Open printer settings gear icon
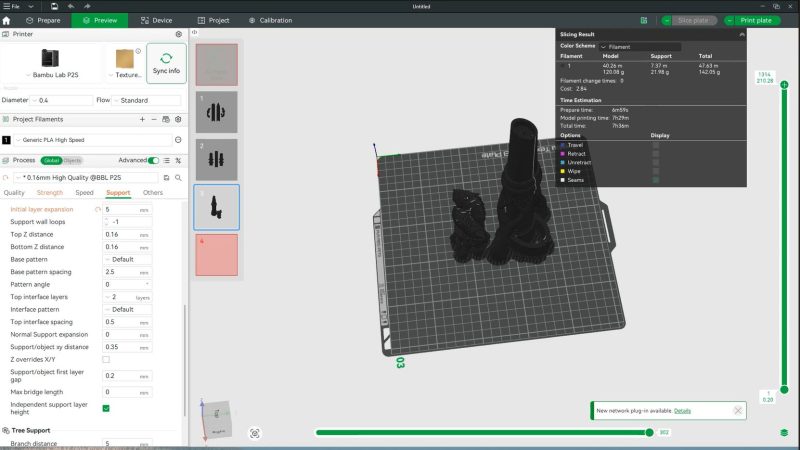The image size is (800, 450). (178, 34)
